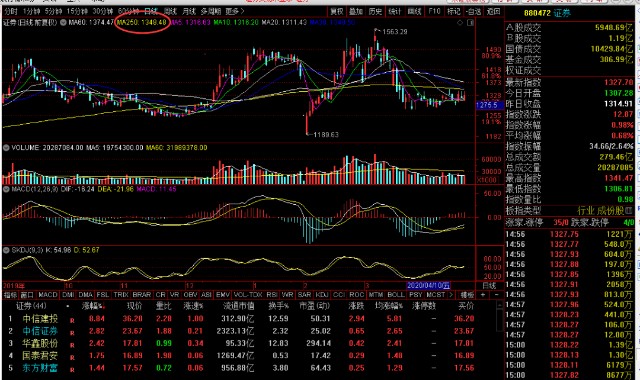Click the 返回 back button
The height and width of the screenshot is (380, 640).
click(494, 11)
